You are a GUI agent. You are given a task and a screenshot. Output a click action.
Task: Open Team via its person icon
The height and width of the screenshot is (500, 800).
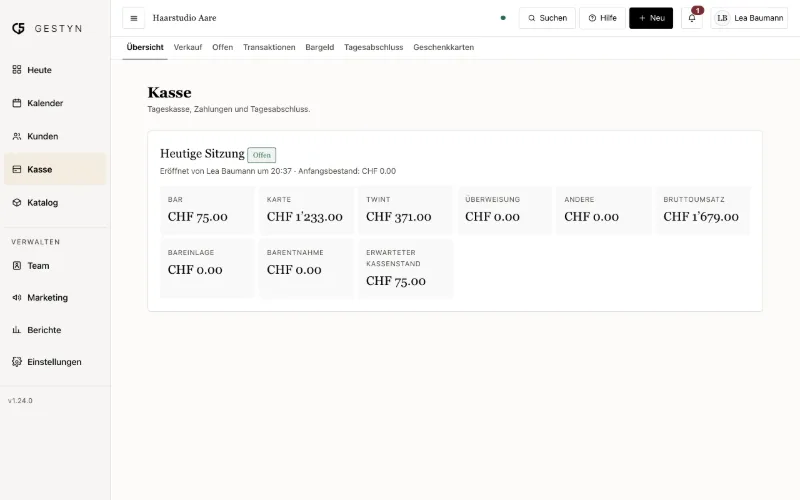(x=17, y=265)
